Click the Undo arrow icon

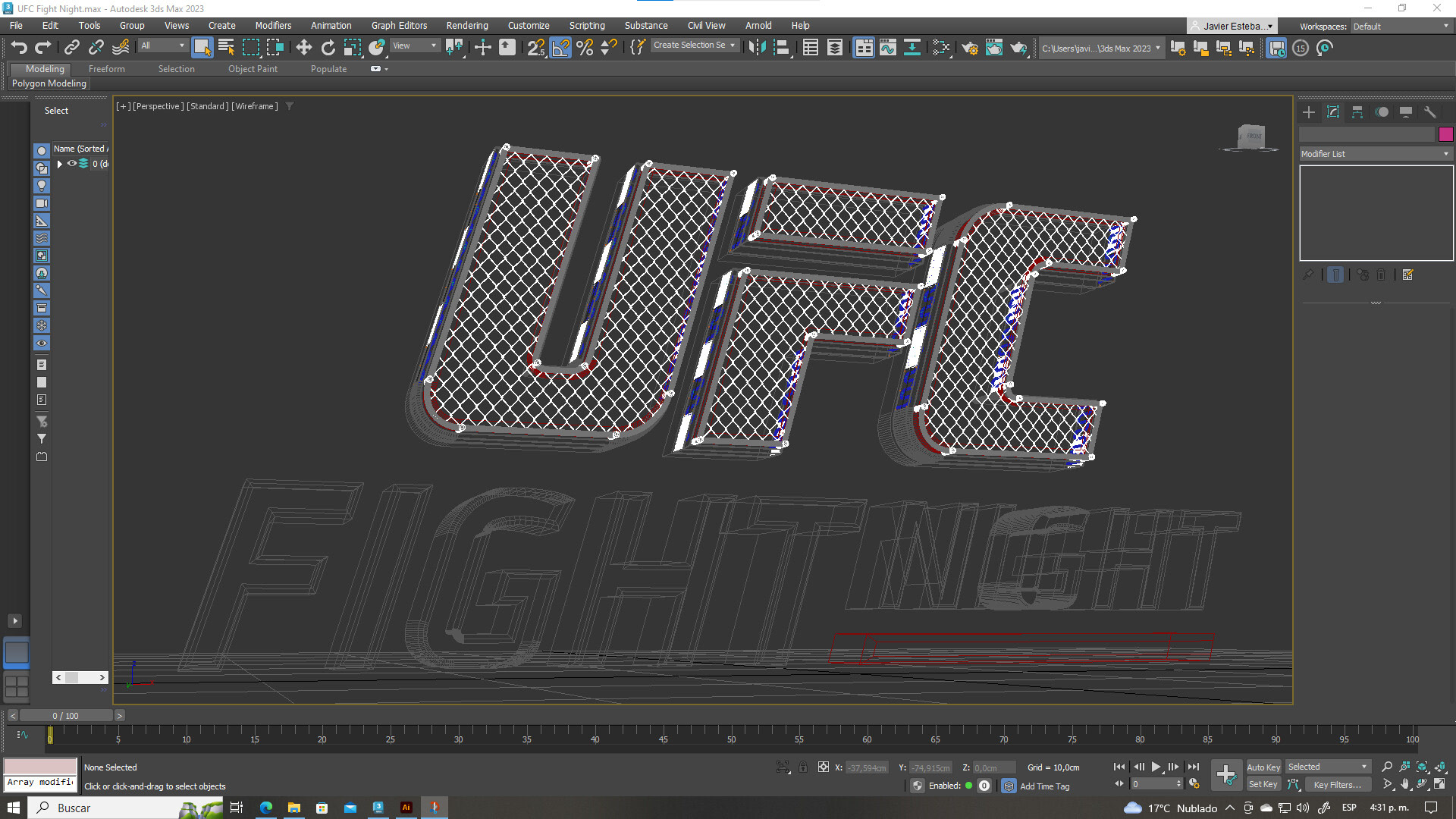click(19, 48)
